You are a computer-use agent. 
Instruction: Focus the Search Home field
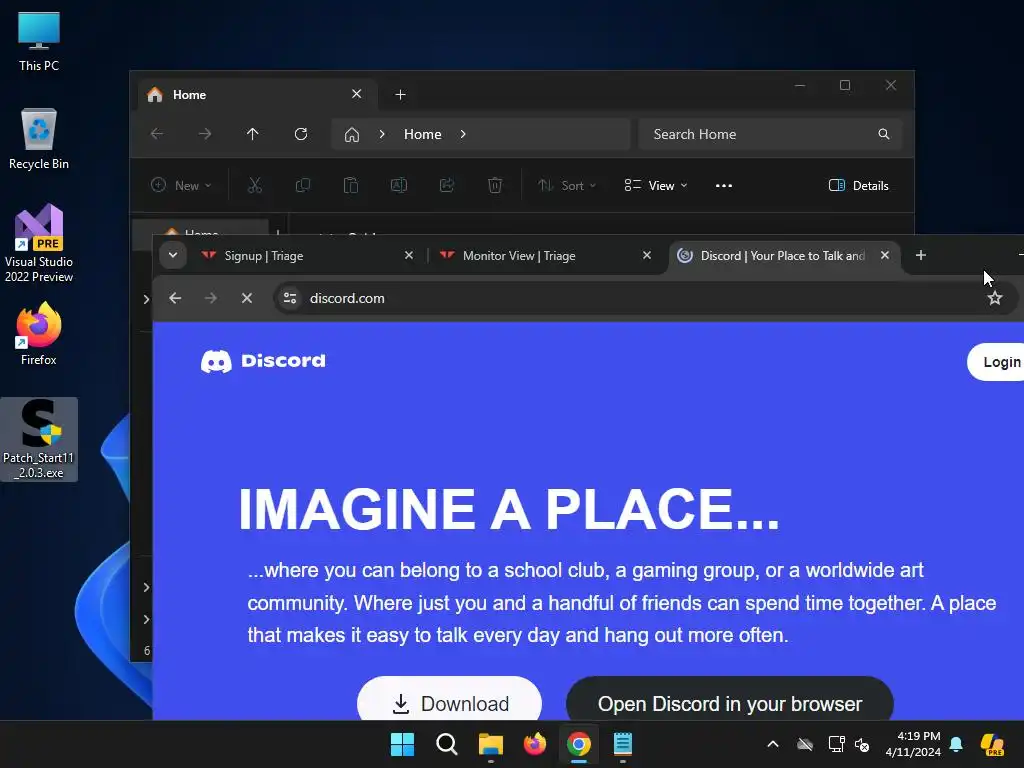pos(771,134)
